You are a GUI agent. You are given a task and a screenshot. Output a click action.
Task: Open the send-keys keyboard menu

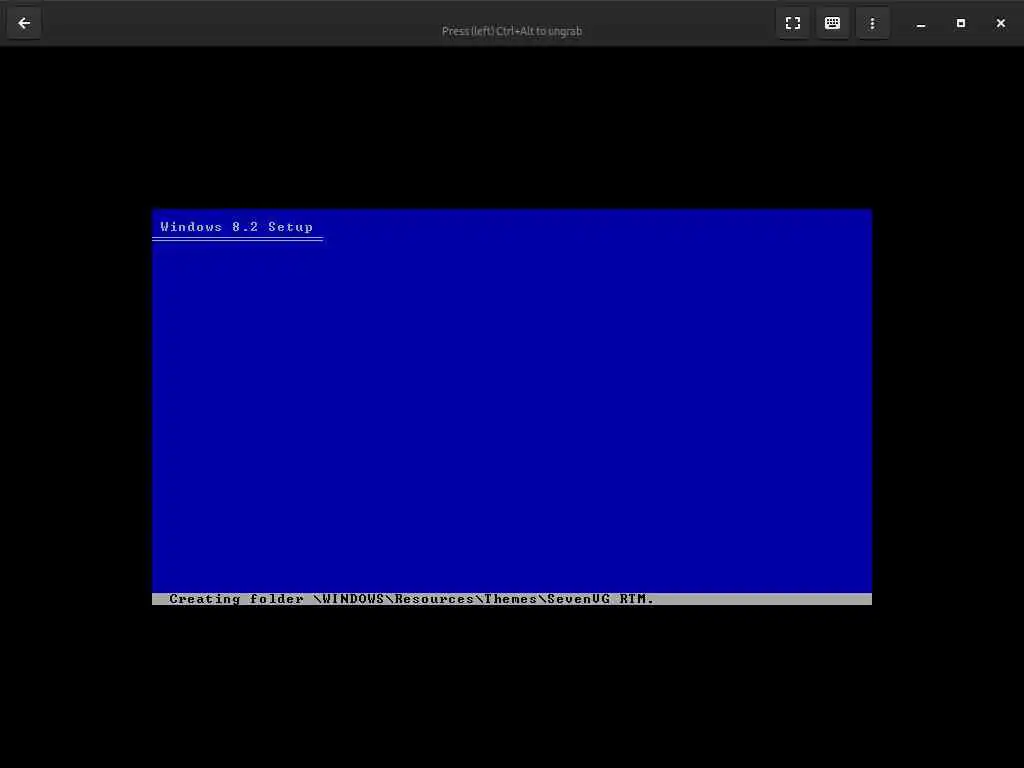pos(833,24)
